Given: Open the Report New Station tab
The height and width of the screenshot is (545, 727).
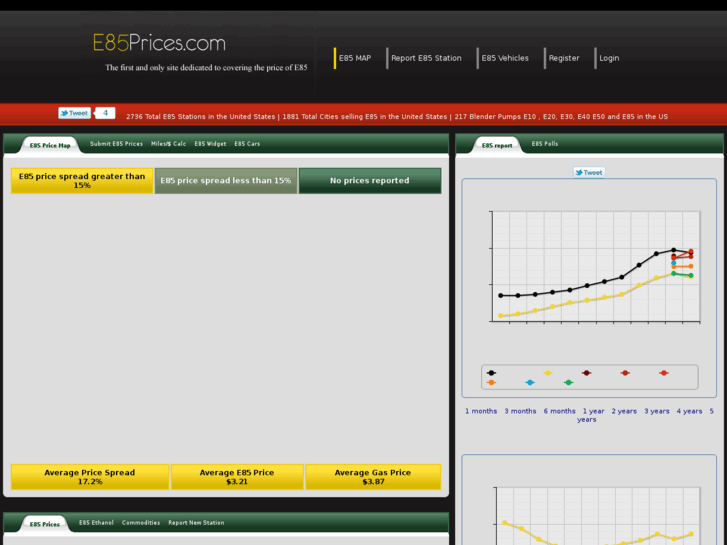Looking at the screenshot, I should pos(196,523).
